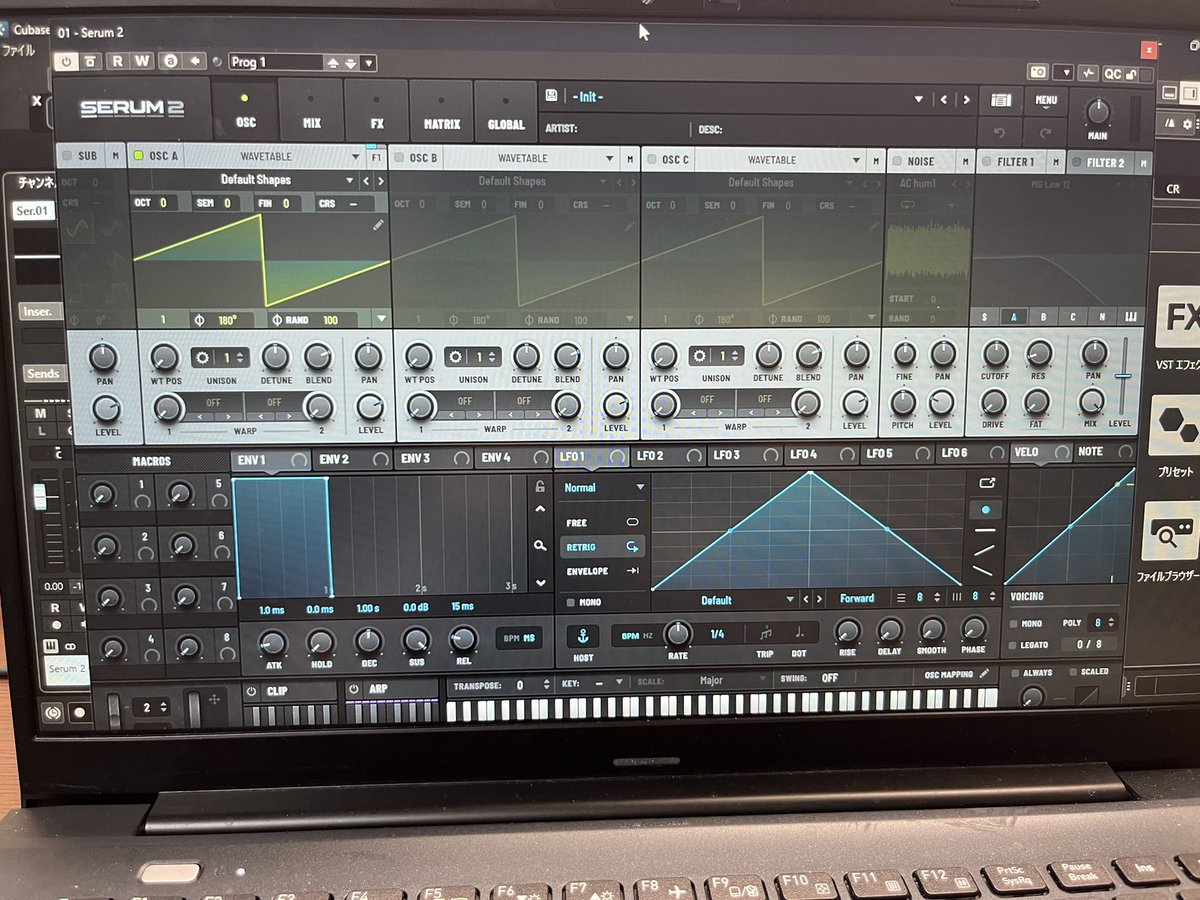1200x900 pixels.
Task: Click the envelope lock icon
Action: [540, 487]
